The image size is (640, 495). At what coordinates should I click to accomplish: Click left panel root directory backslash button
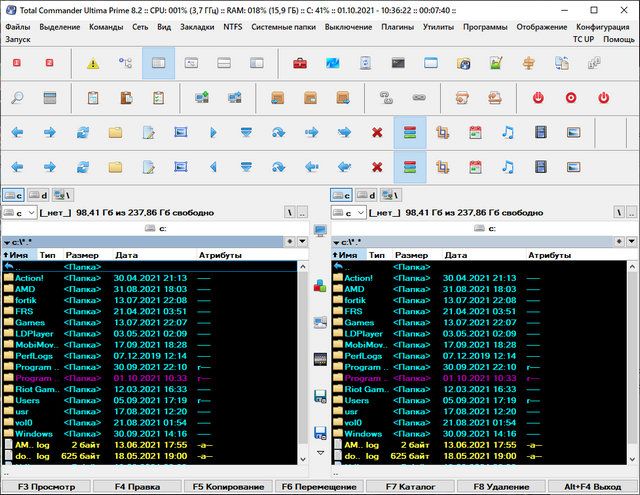coord(289,213)
